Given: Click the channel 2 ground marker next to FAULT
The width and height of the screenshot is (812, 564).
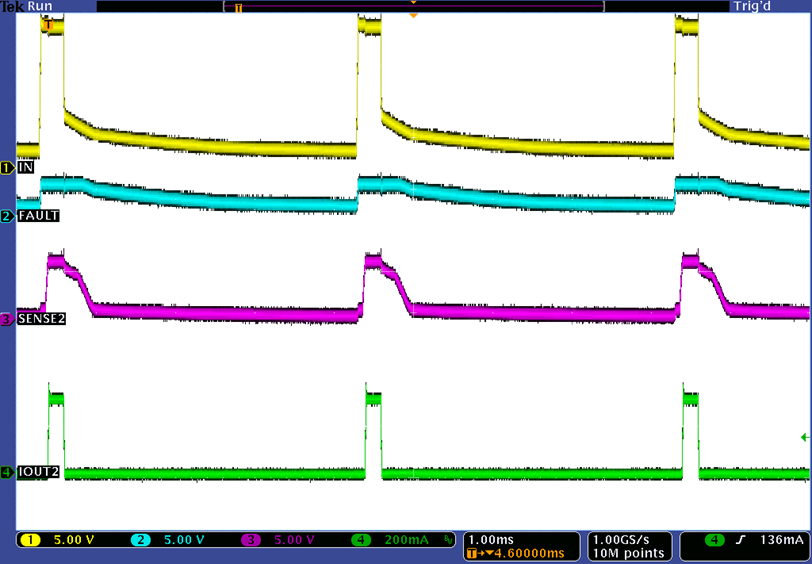Looking at the screenshot, I should pyautogui.click(x=8, y=216).
